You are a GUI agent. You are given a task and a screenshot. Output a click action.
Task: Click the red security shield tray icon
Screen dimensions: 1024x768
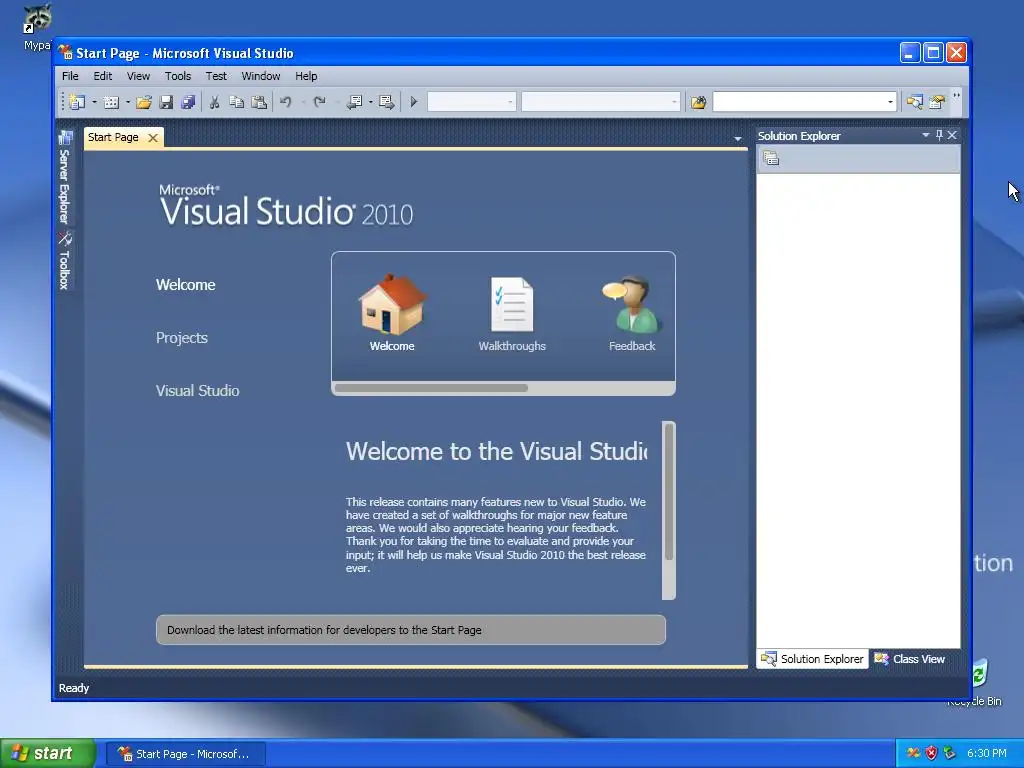(x=931, y=753)
